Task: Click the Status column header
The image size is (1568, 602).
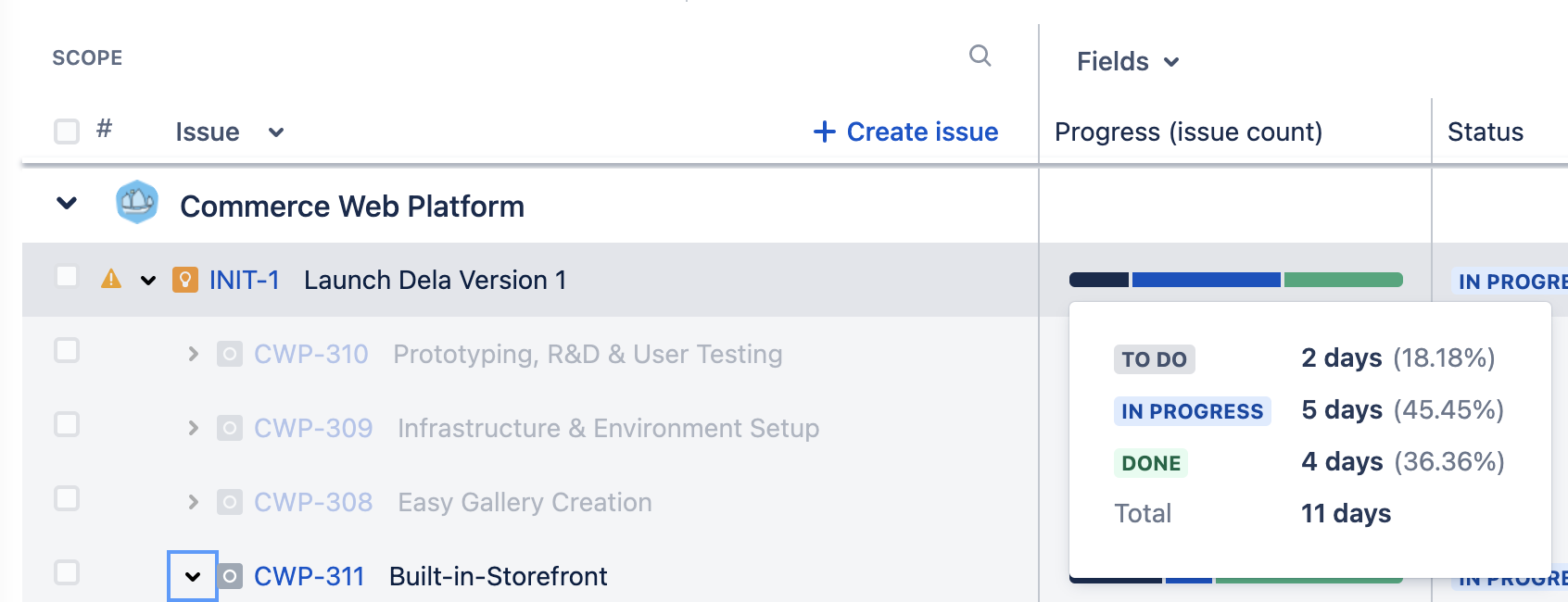Action: [x=1486, y=132]
